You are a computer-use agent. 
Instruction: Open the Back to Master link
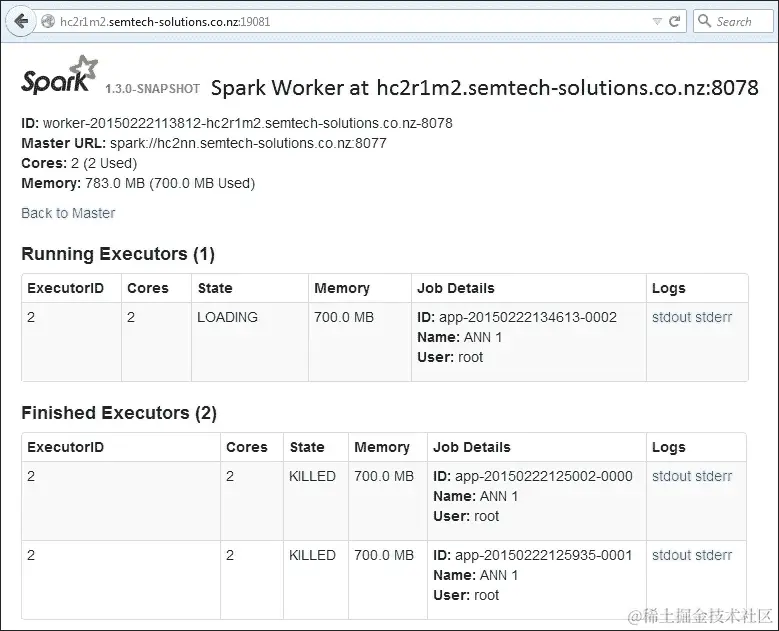[68, 213]
